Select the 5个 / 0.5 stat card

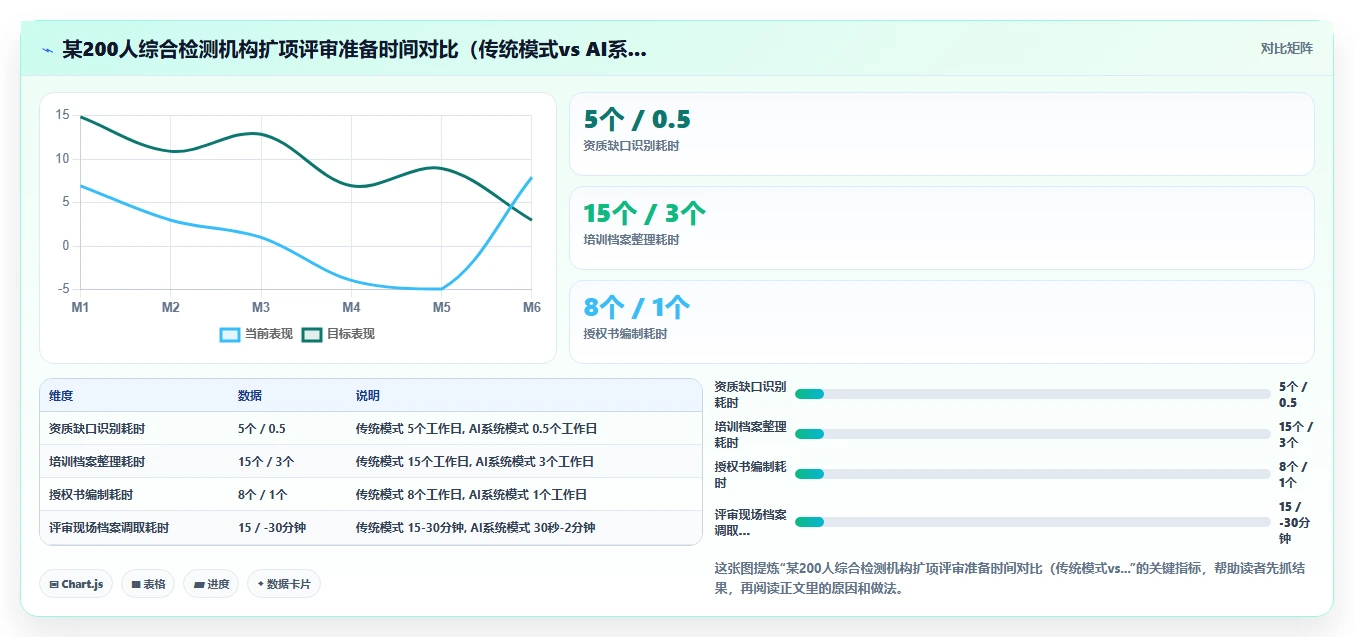[x=941, y=134]
